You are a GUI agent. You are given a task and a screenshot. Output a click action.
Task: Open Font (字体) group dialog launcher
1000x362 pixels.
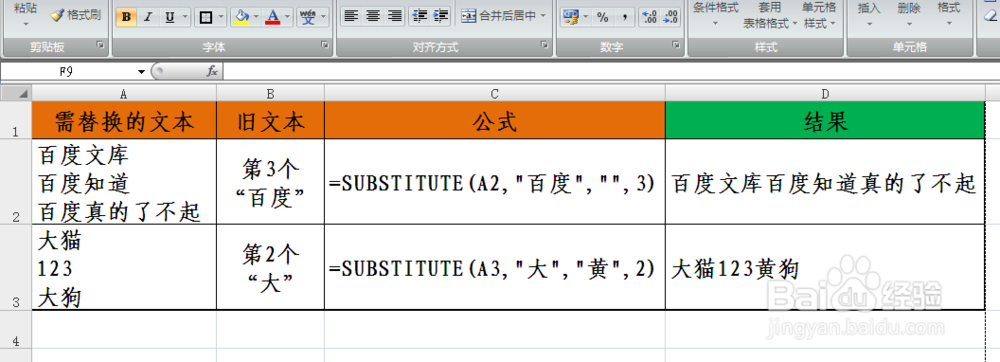pyautogui.click(x=325, y=45)
